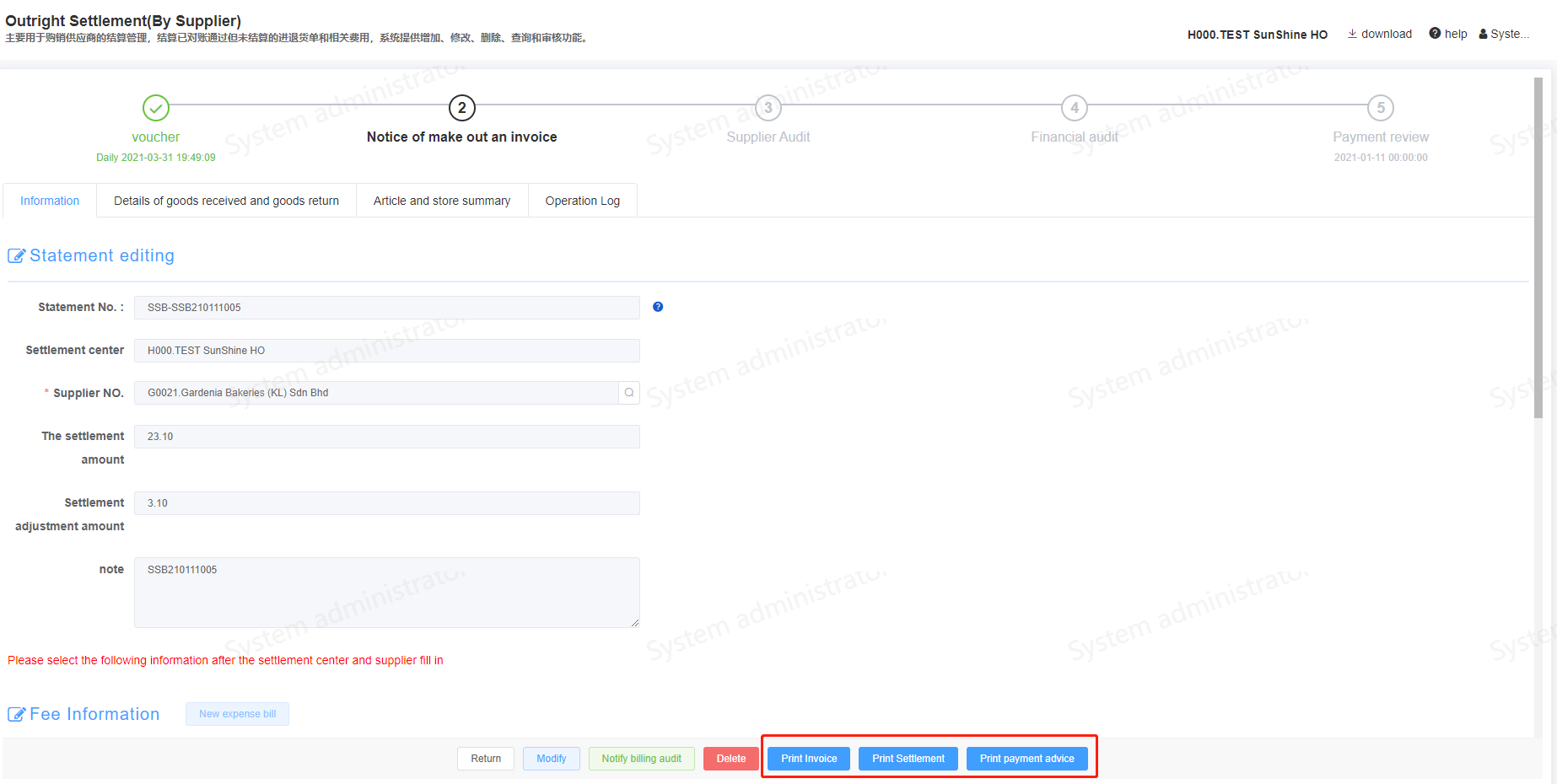Click the Print payment advice button

tap(1027, 759)
